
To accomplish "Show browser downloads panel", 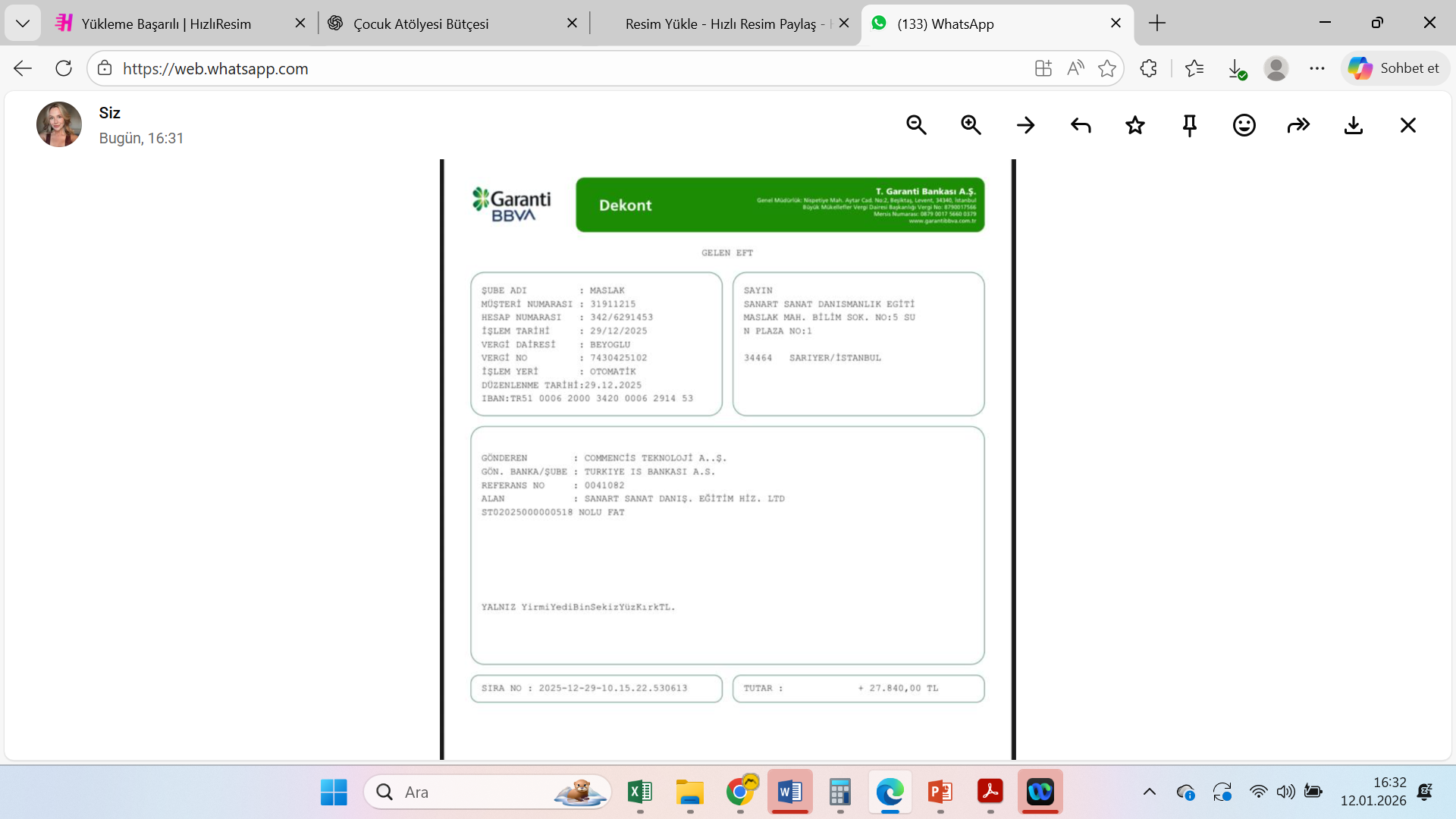I will click(x=1236, y=68).
